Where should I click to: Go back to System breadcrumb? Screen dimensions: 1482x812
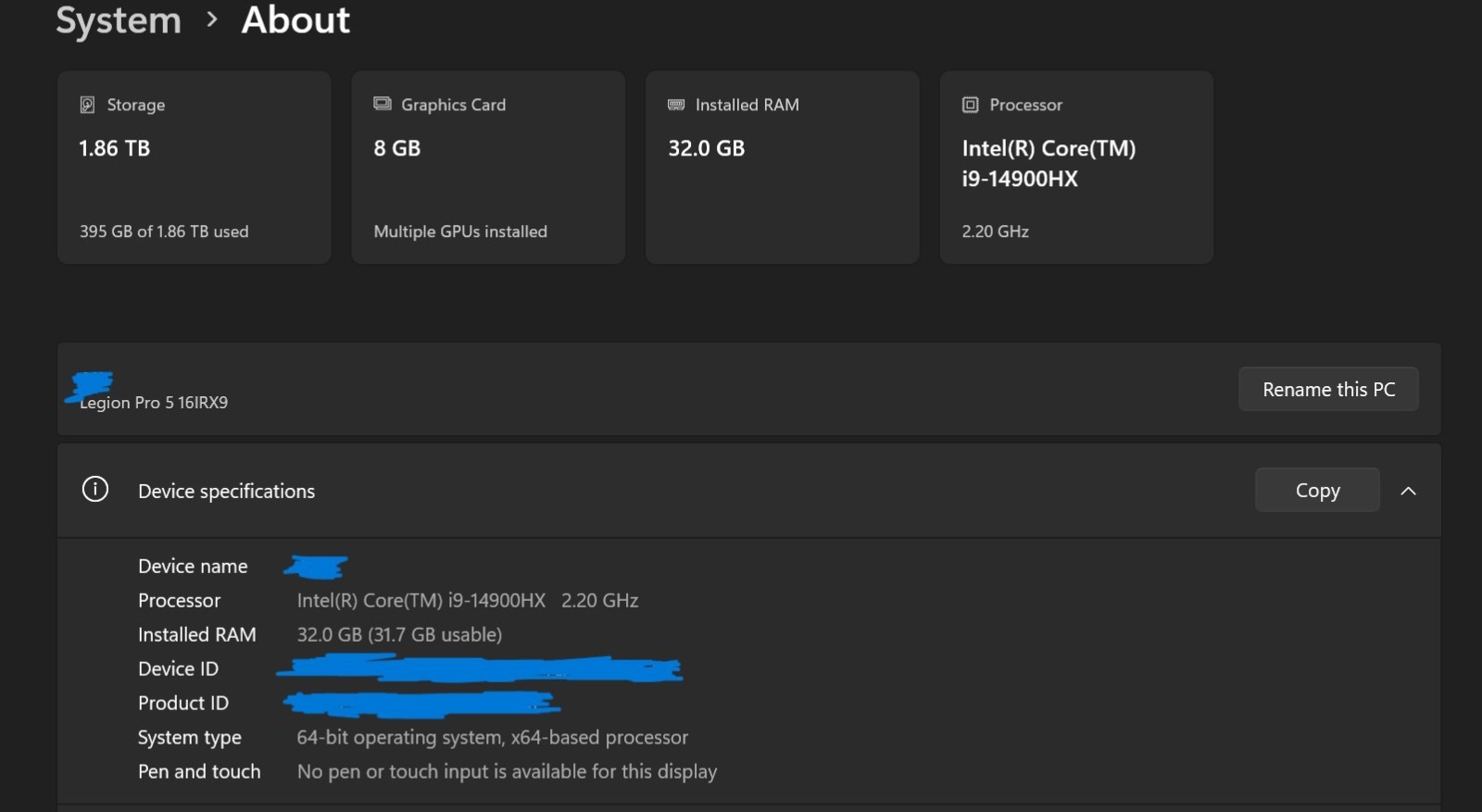pos(119,20)
